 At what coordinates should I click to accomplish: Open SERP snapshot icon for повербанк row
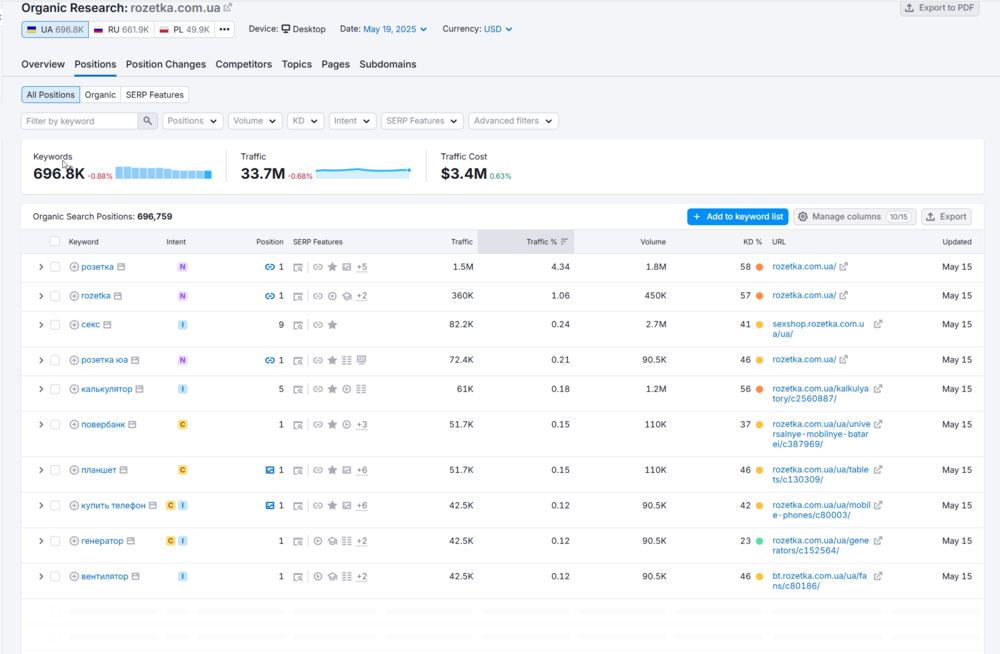pyautogui.click(x=298, y=425)
